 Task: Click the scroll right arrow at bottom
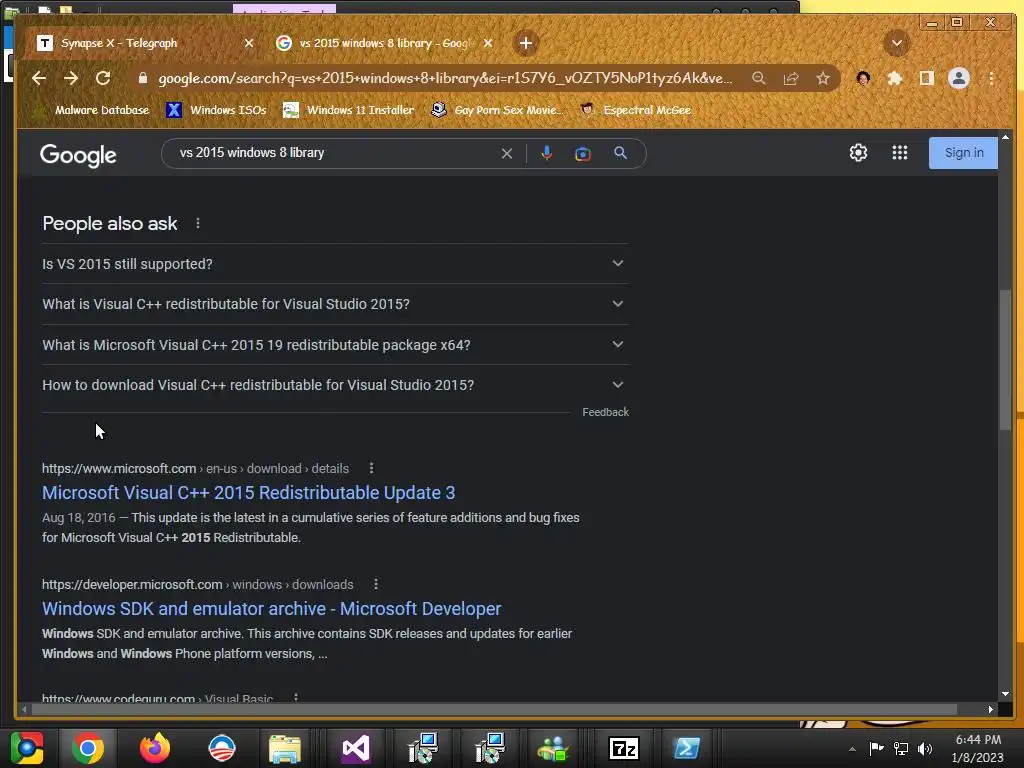(x=991, y=709)
